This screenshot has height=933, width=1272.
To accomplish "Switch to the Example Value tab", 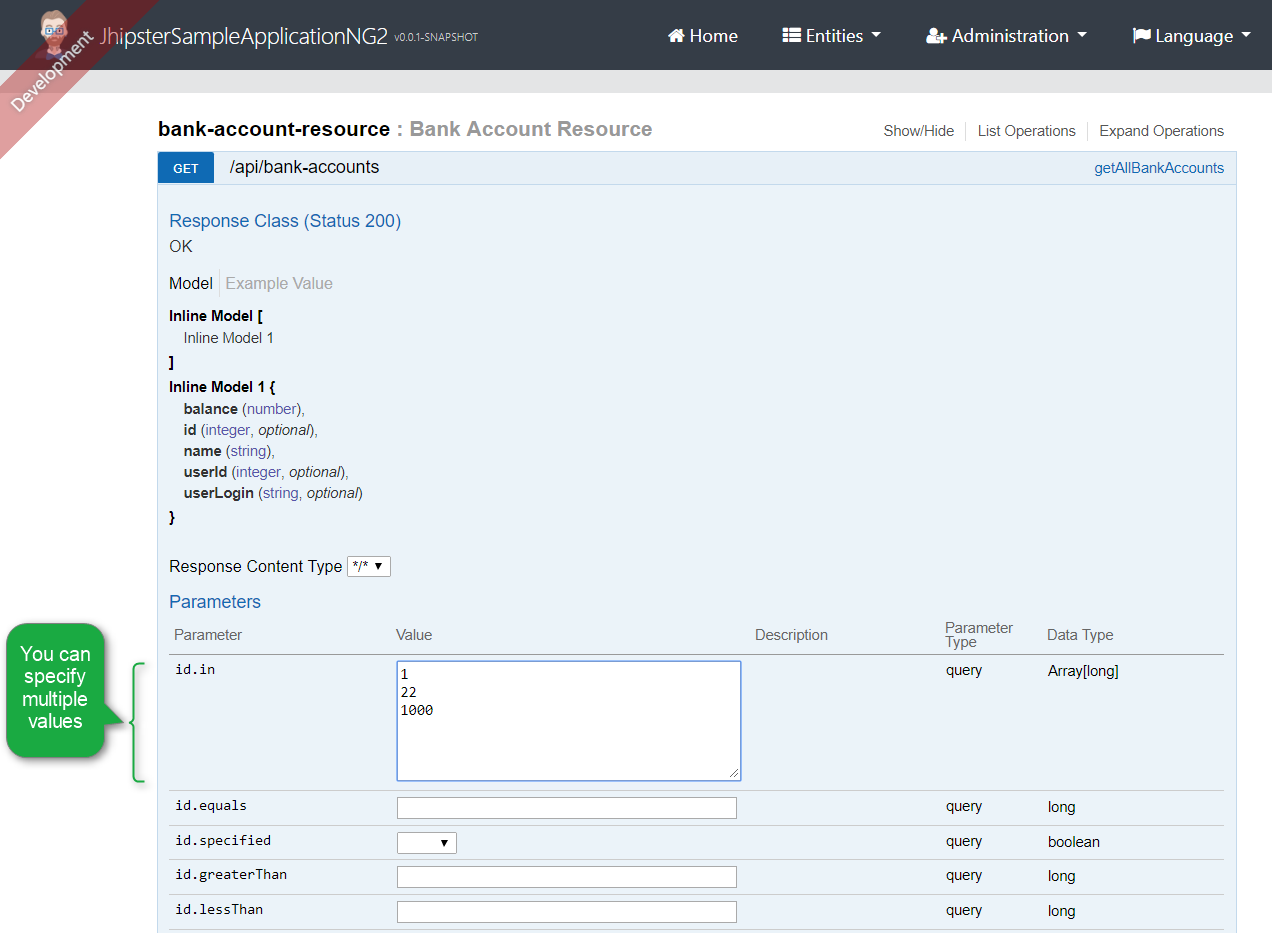I will [279, 283].
